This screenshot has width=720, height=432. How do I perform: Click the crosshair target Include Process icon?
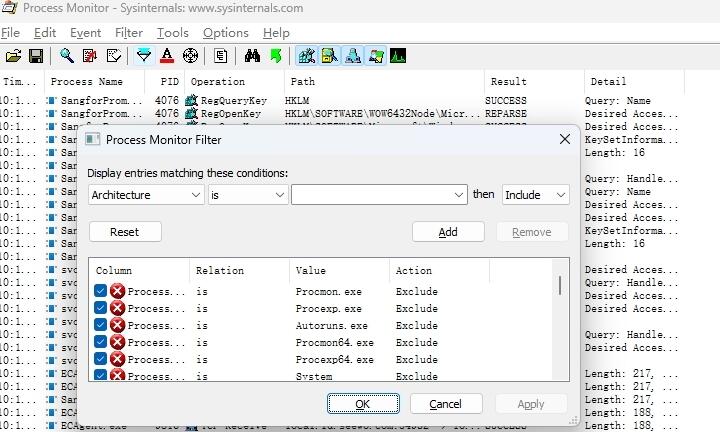point(191,56)
